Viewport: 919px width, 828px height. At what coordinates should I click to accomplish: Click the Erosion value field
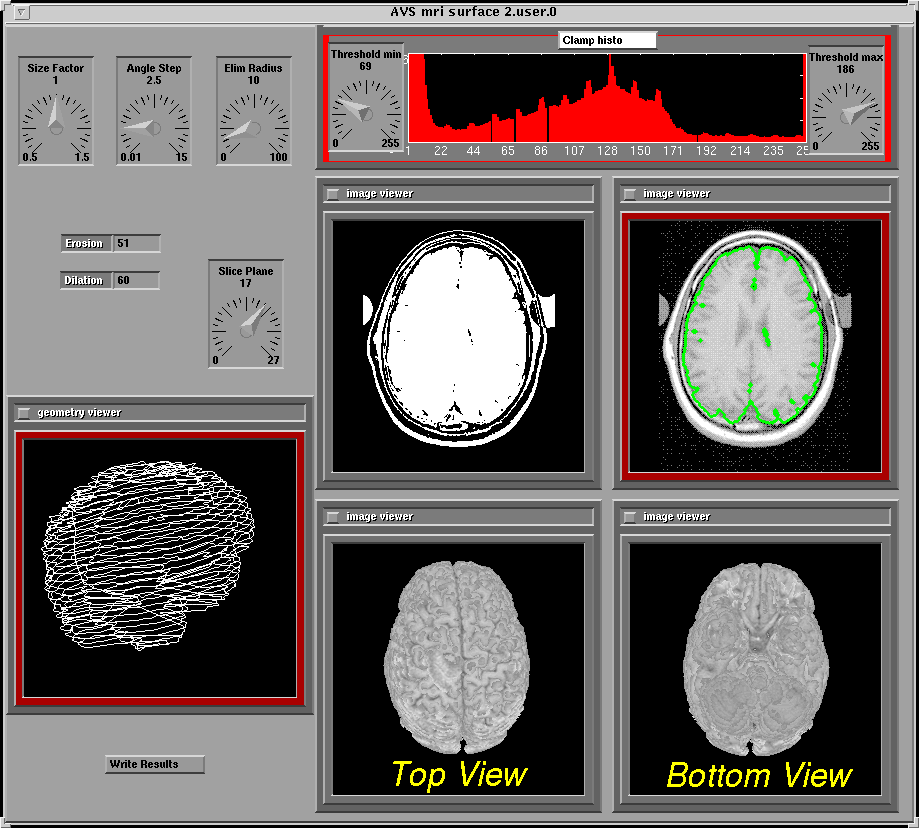point(136,244)
